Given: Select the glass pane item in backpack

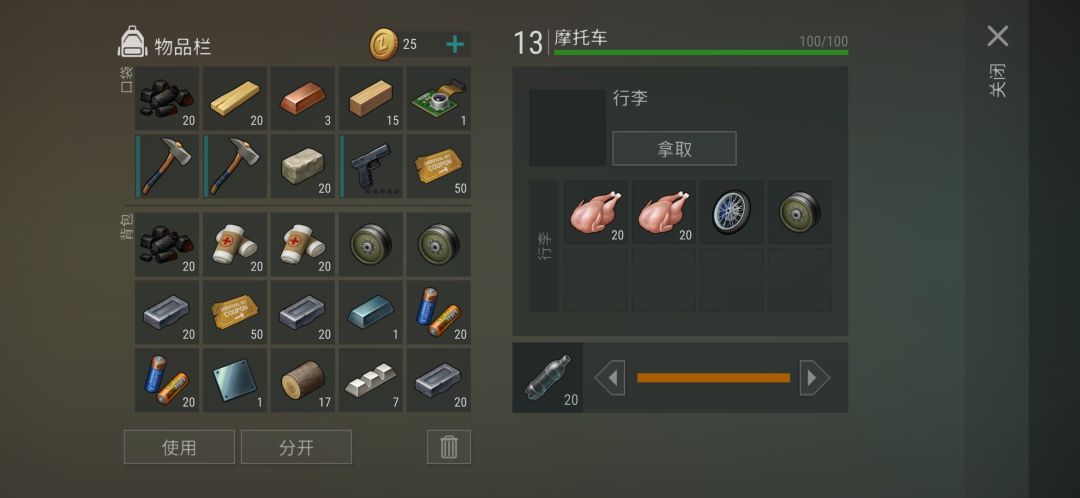Looking at the screenshot, I should pos(236,380).
